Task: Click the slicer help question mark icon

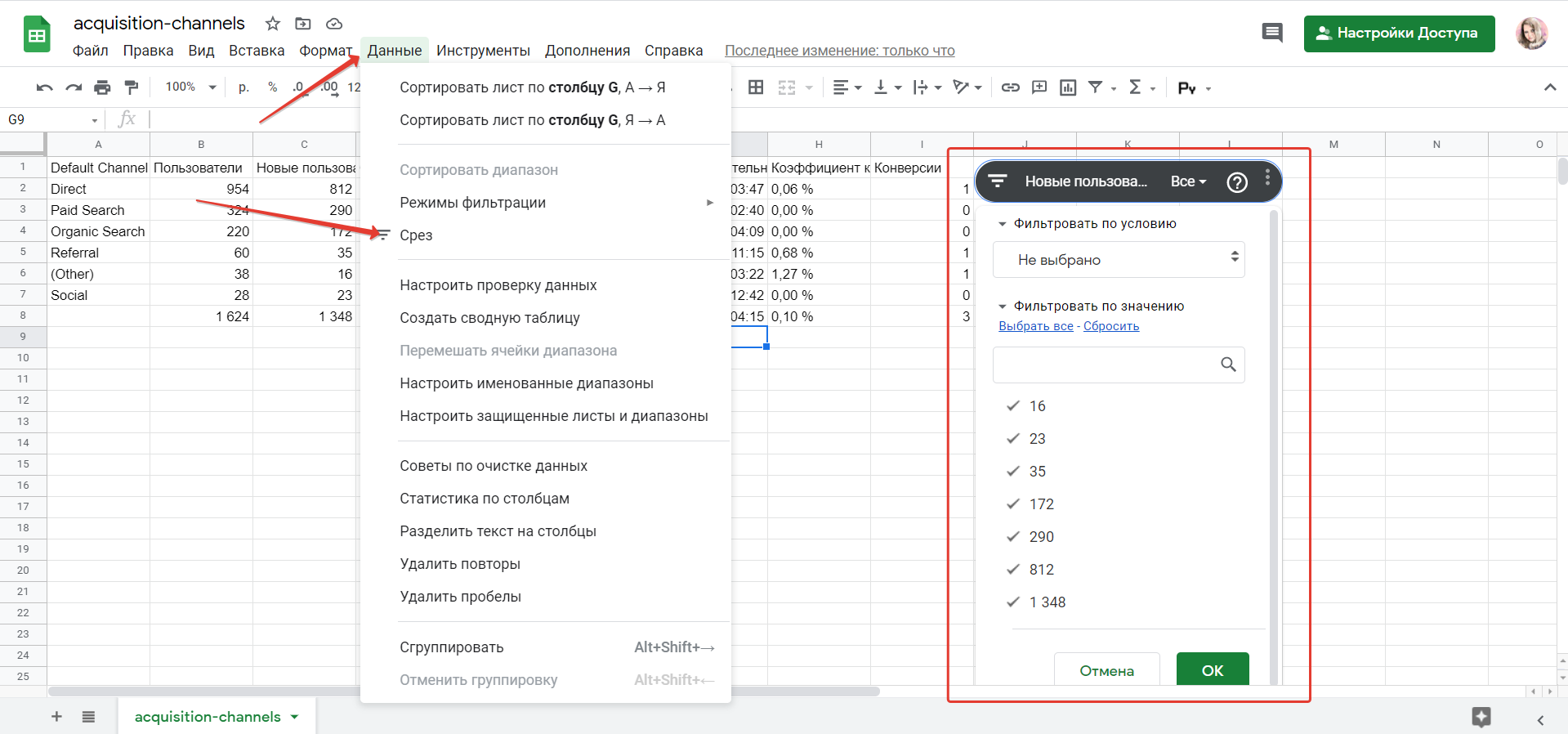Action: pos(1237,181)
